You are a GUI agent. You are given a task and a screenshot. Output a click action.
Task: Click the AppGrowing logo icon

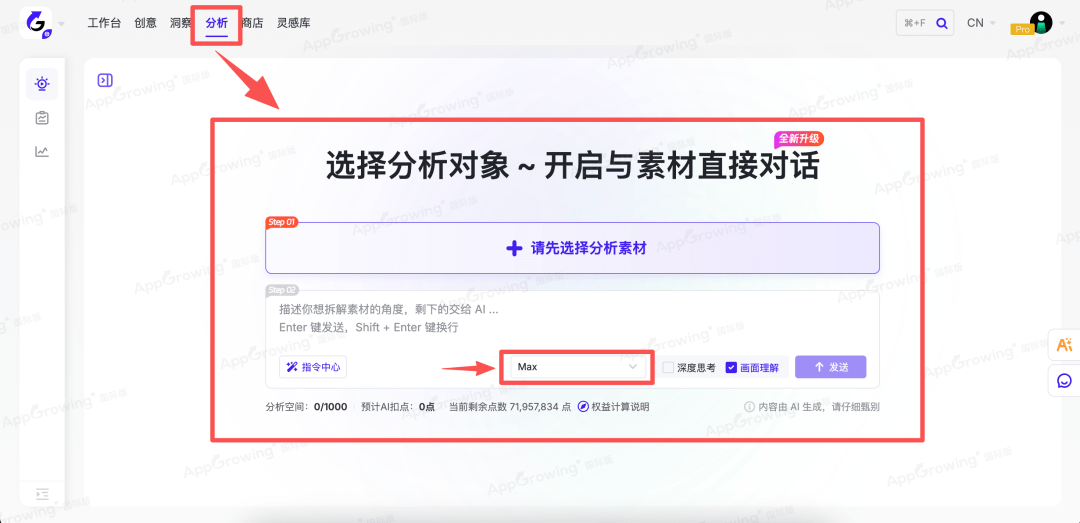[x=36, y=23]
